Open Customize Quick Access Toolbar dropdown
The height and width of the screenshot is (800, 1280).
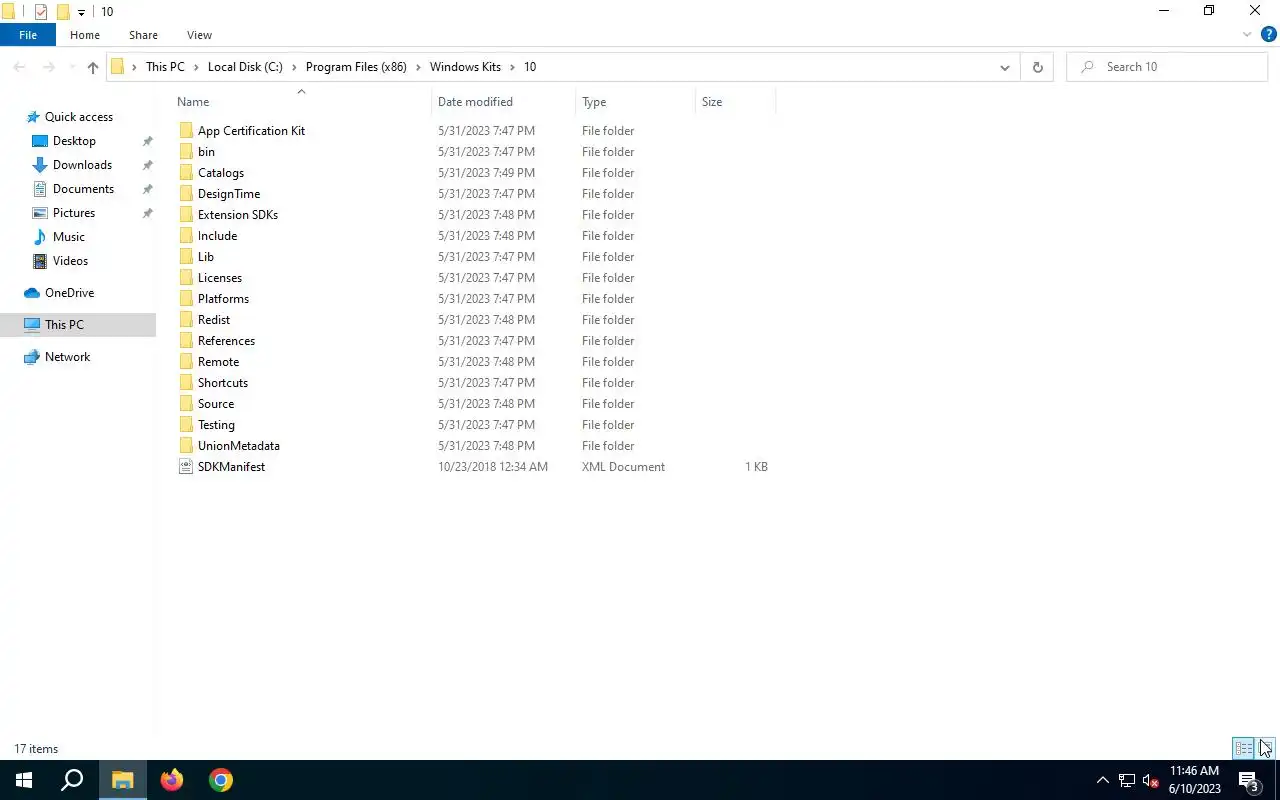tap(81, 12)
